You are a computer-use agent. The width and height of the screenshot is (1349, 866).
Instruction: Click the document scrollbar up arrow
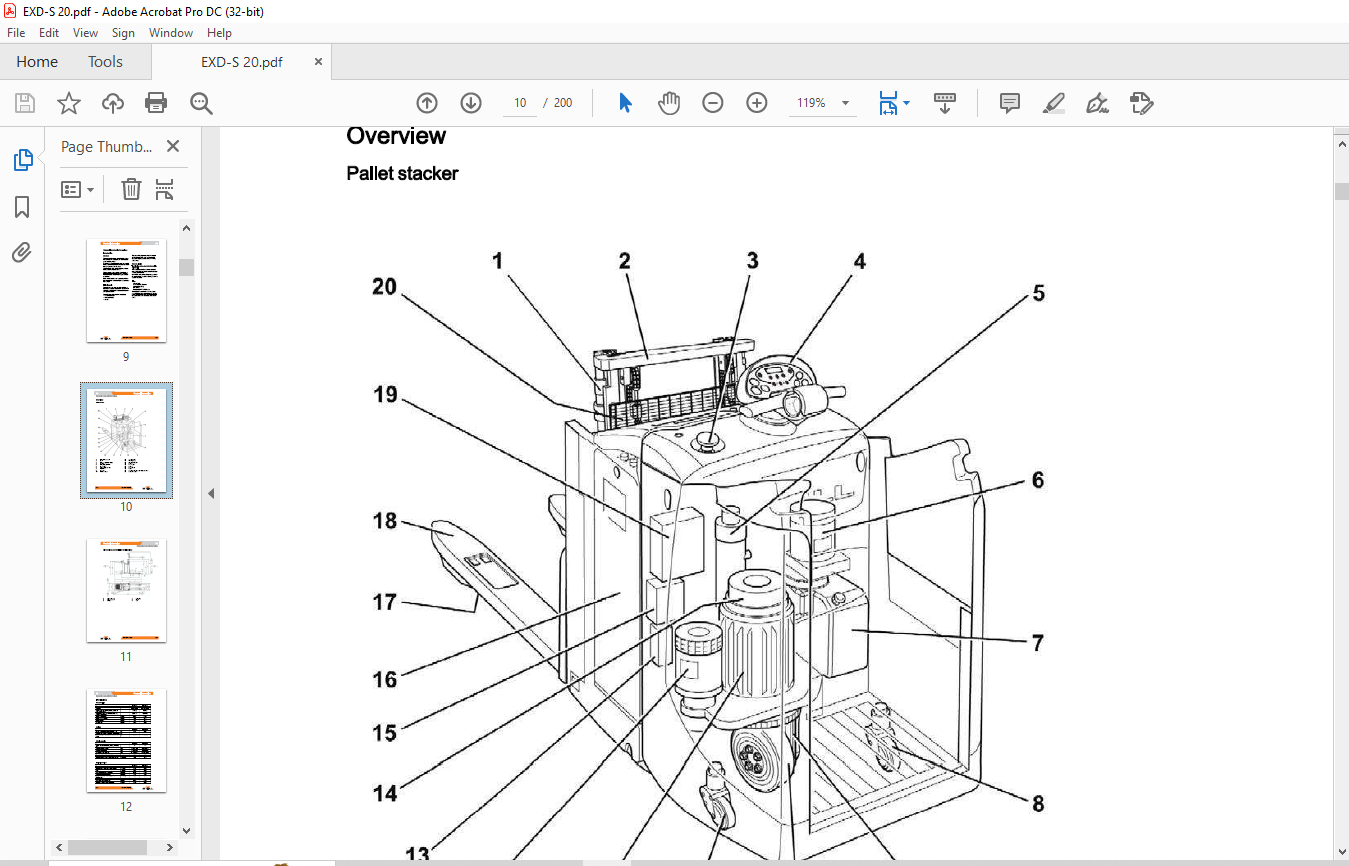[1341, 145]
